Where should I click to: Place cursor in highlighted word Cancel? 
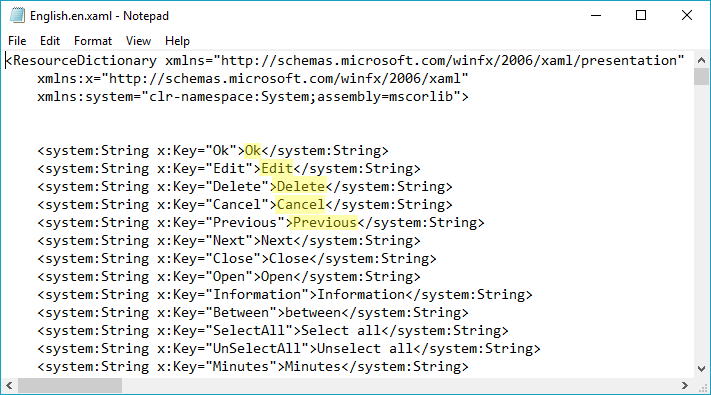pyautogui.click(x=301, y=205)
